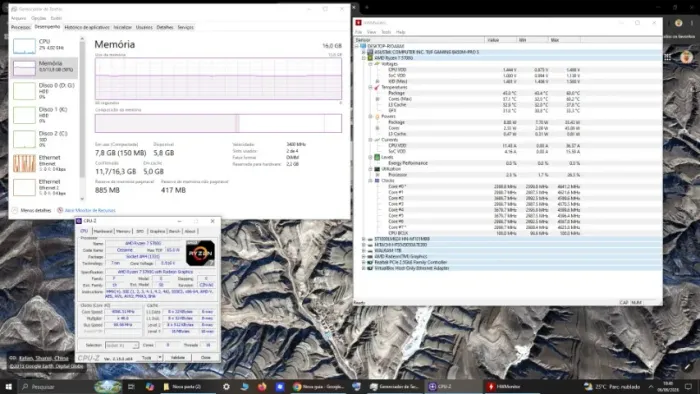Open the Usuários tab
The image size is (700, 394).
point(144,28)
